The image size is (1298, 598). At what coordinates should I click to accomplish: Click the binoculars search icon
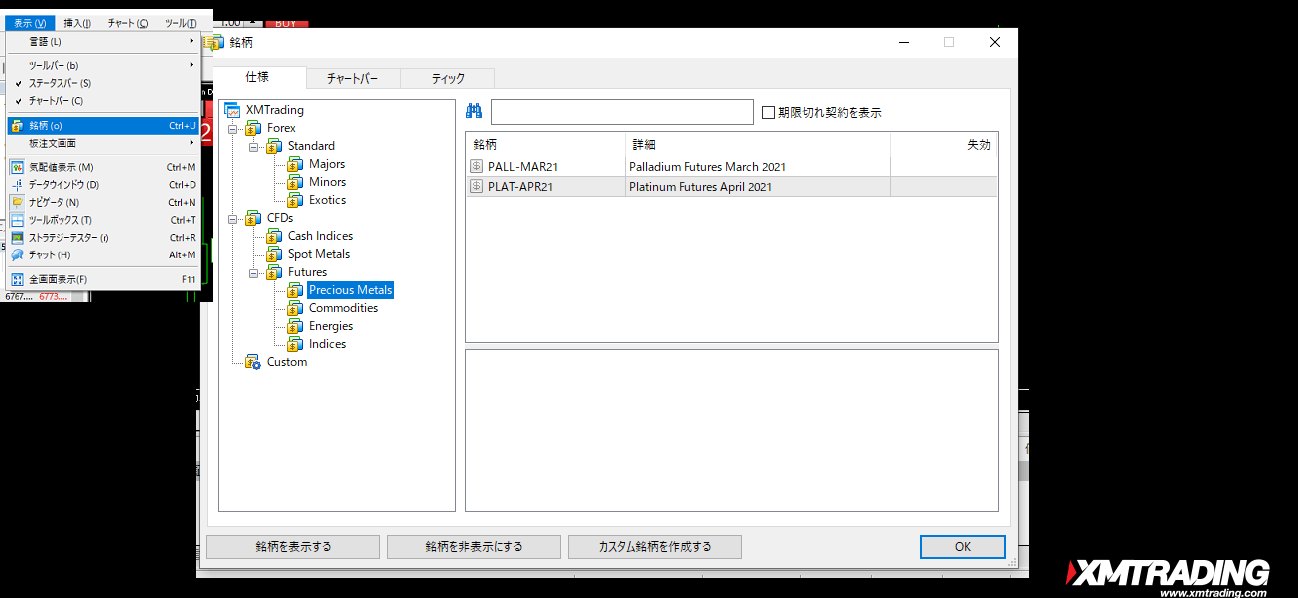474,112
